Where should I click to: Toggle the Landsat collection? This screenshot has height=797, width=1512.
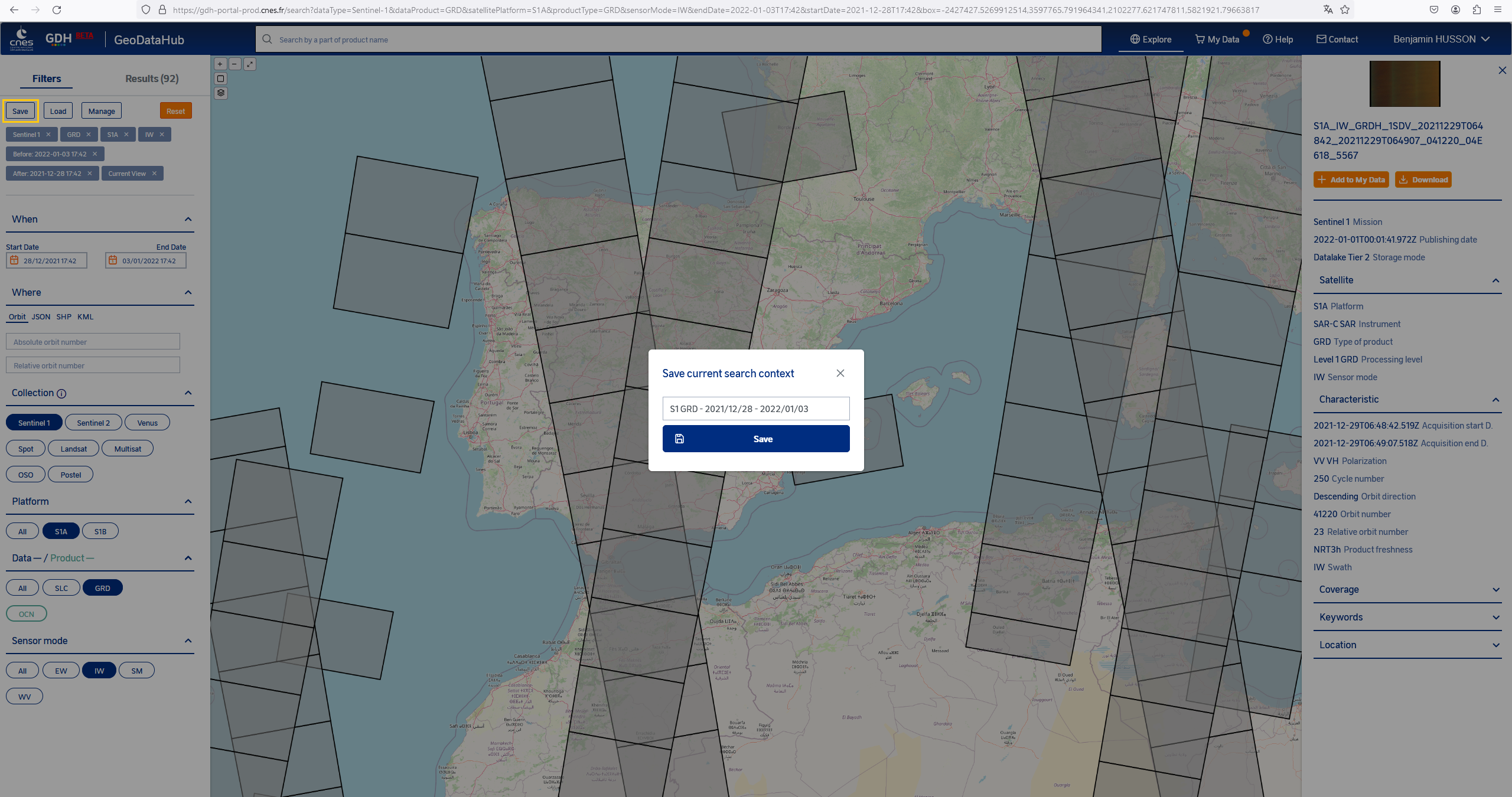pos(73,449)
